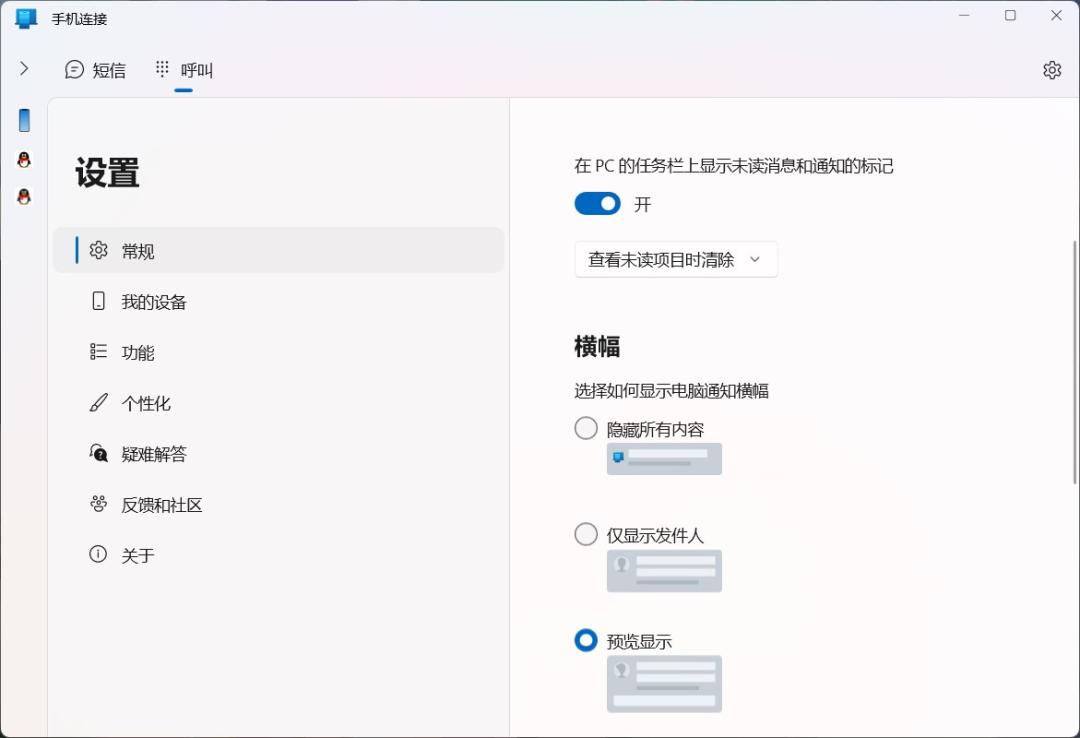Select the question icon beside 疑难解答
The height and width of the screenshot is (738, 1080).
point(98,453)
